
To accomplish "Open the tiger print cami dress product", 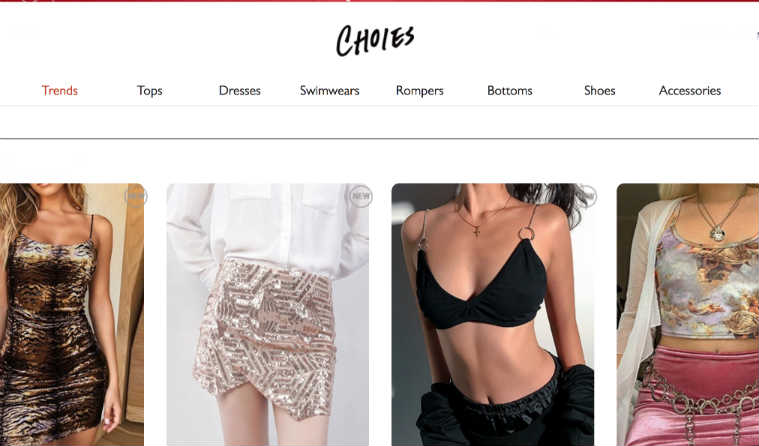I will [x=72, y=315].
